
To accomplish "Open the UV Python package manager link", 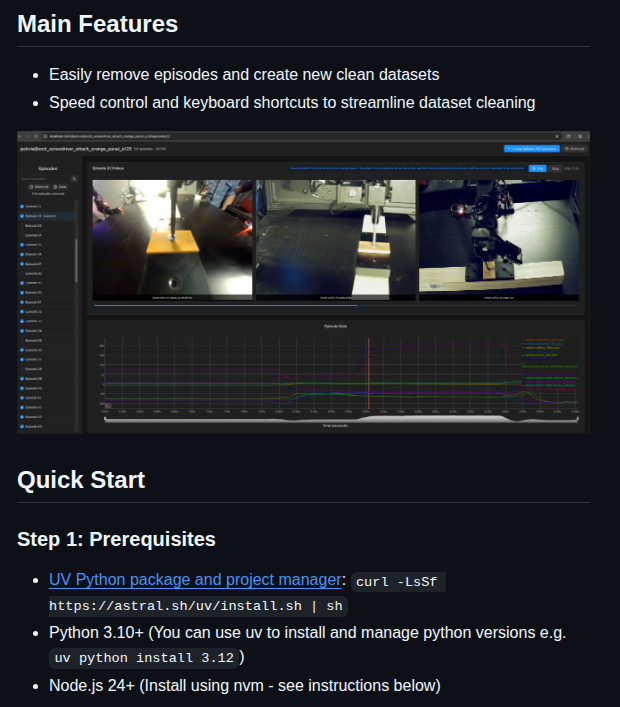I will pyautogui.click(x=195, y=579).
